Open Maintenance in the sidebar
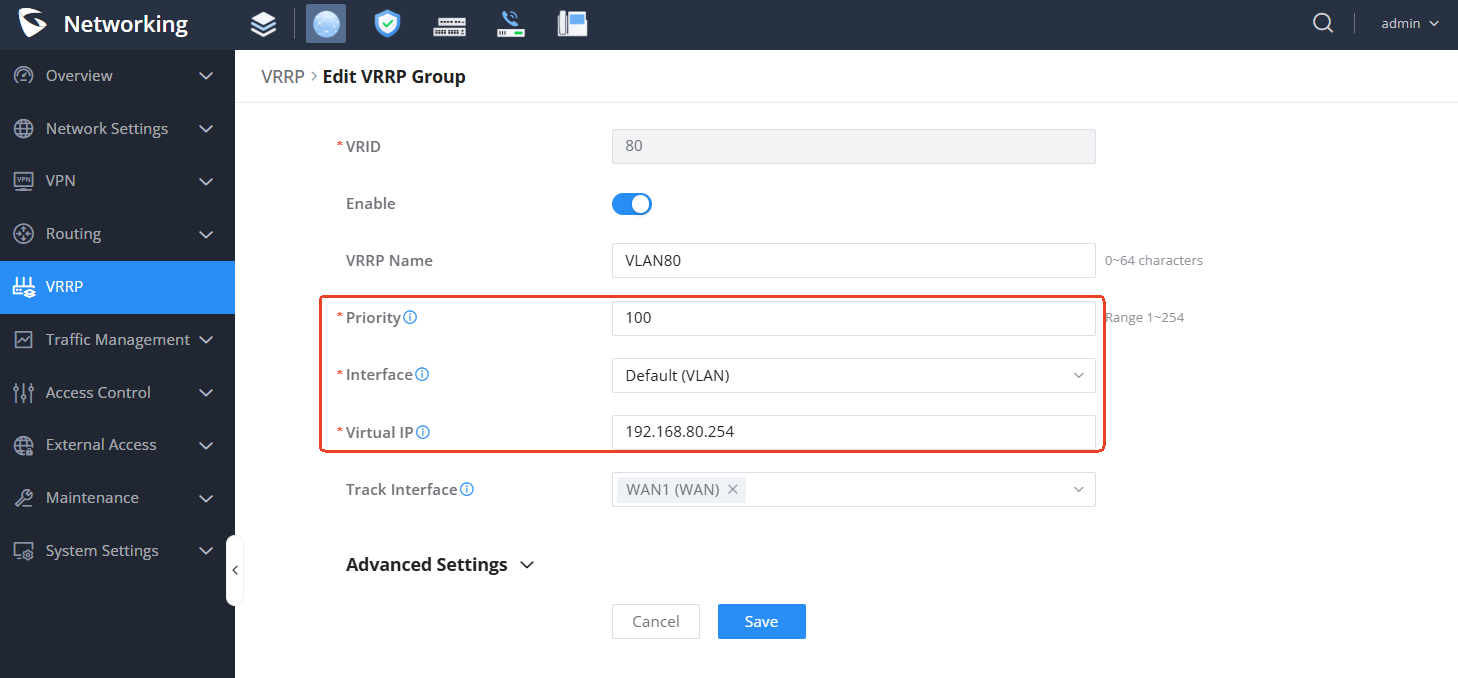 117,498
